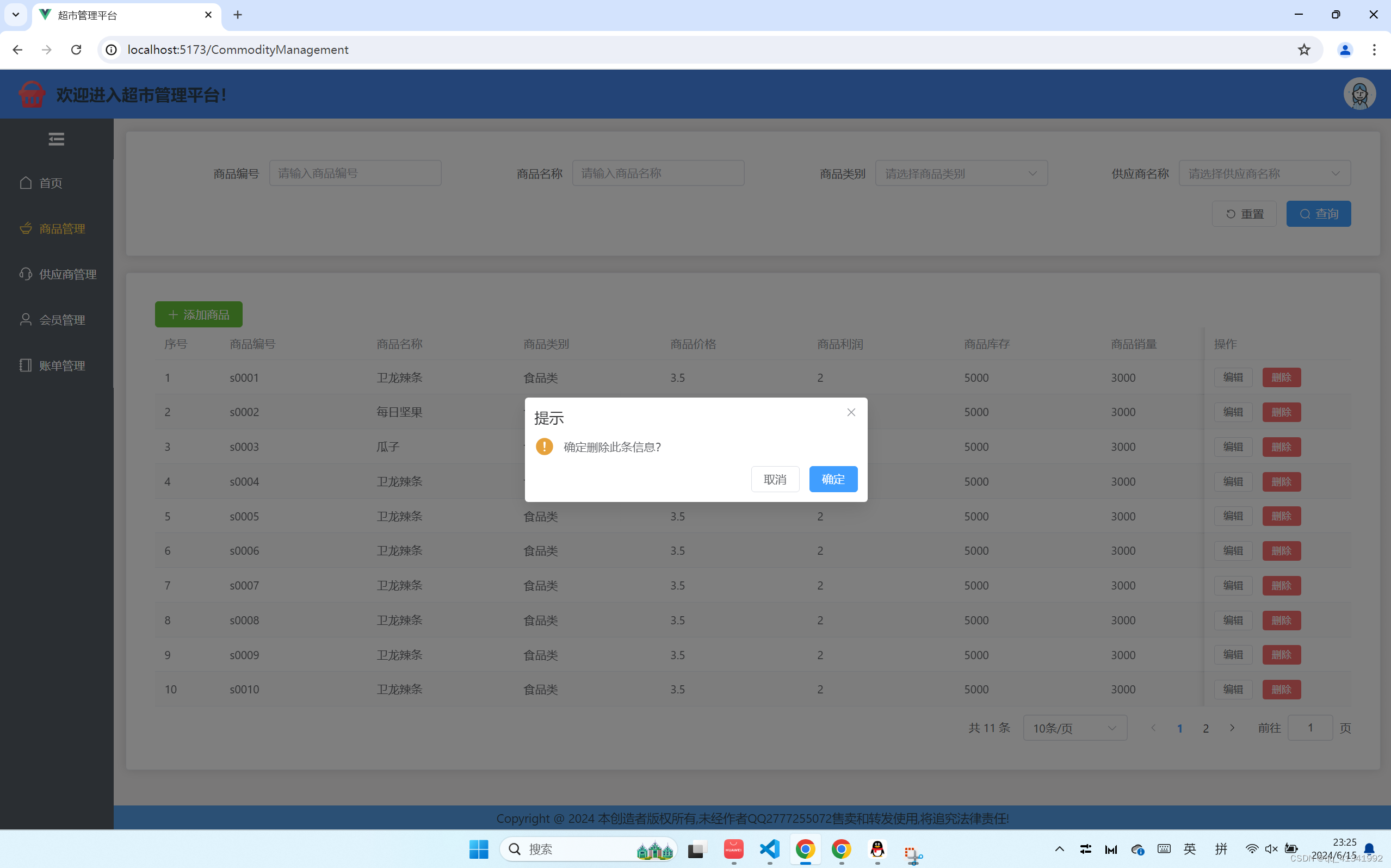Viewport: 1391px width, 868px height.
Task: Go to page 2 of results
Action: pyautogui.click(x=1205, y=728)
